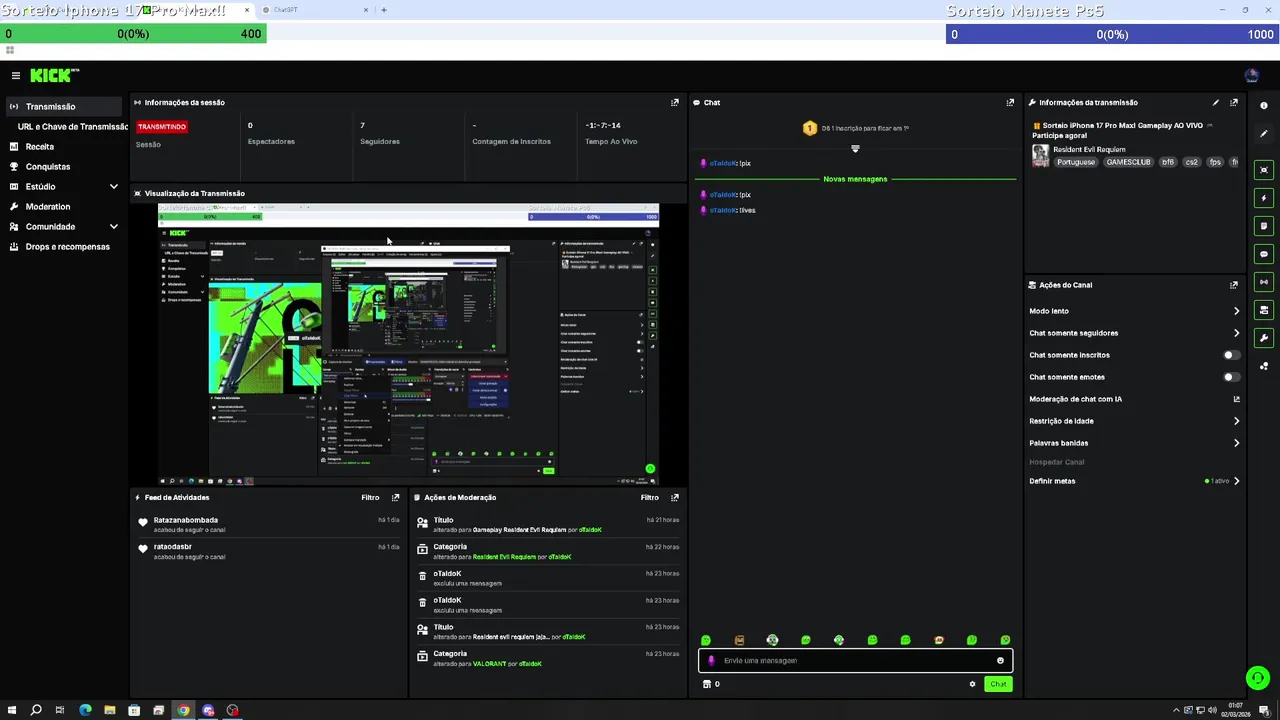Select Transmissão in the sidebar

pos(65,106)
